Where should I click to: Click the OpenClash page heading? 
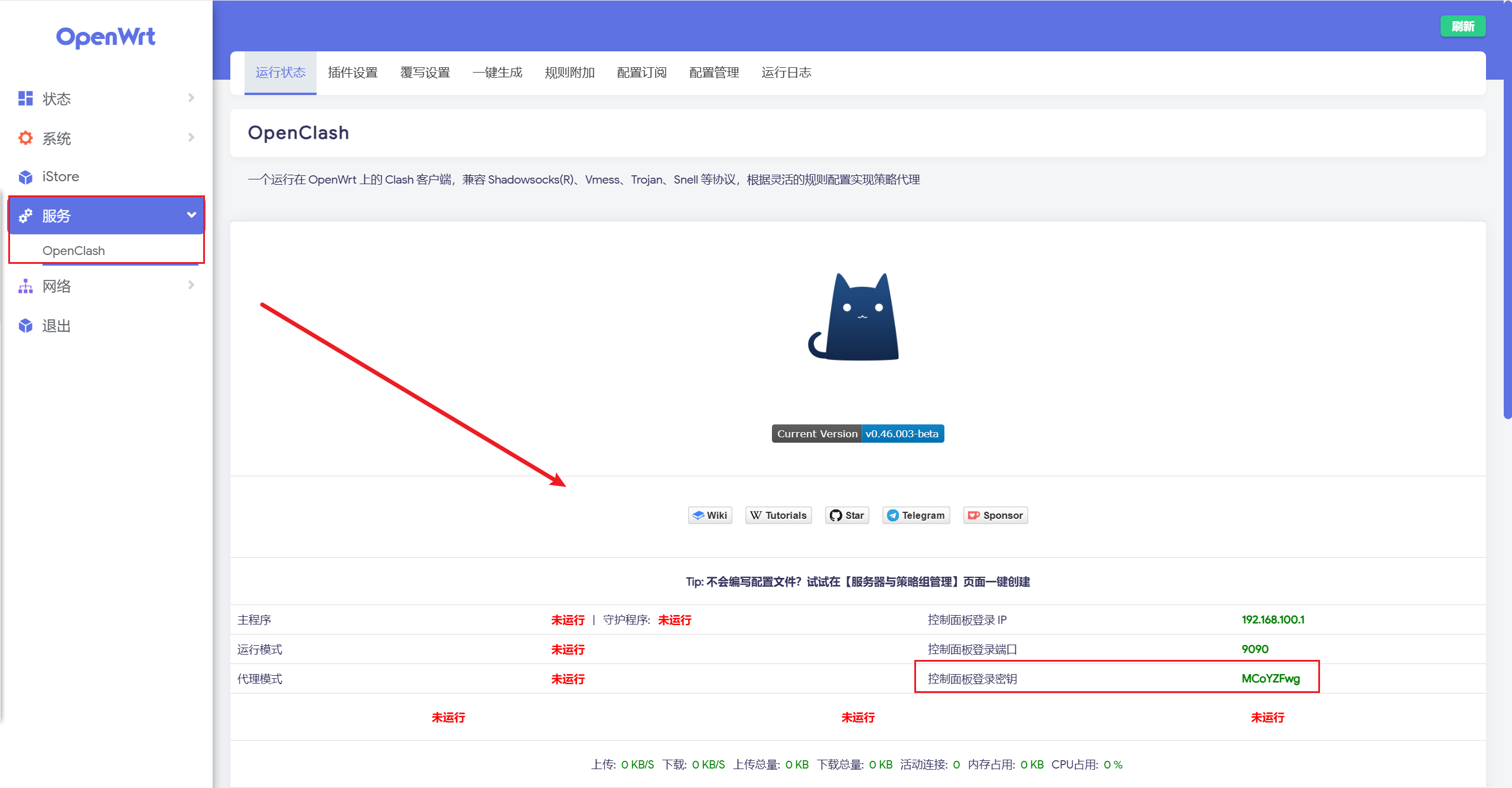pyautogui.click(x=298, y=133)
